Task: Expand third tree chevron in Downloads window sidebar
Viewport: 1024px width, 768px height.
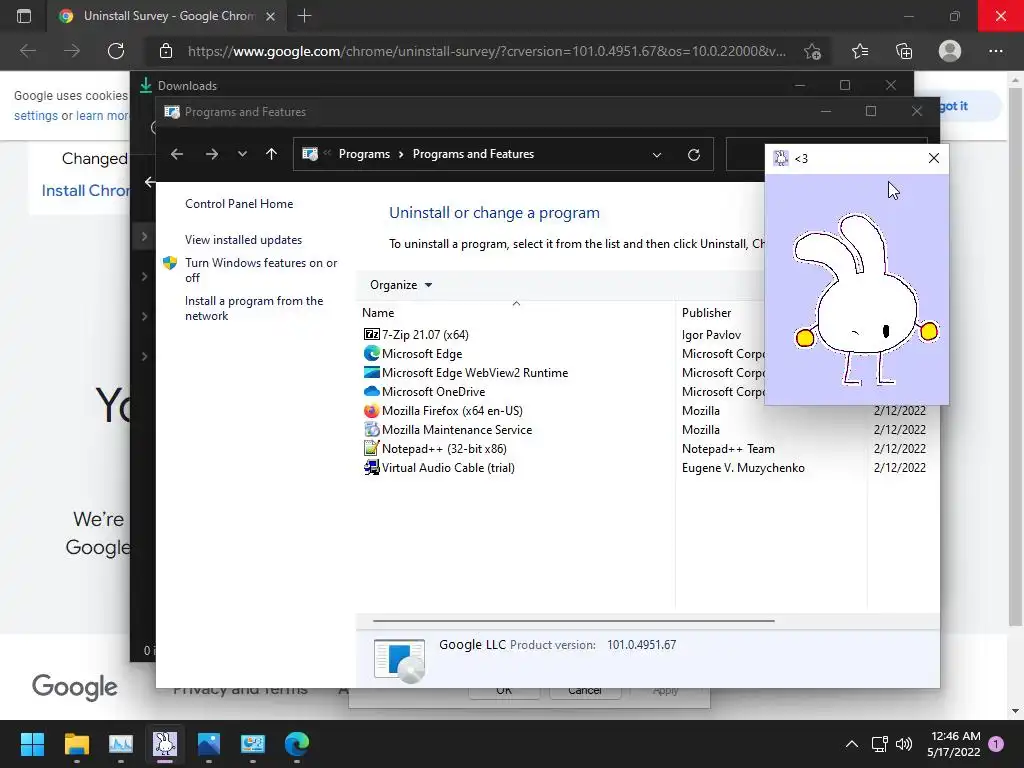Action: [144, 316]
